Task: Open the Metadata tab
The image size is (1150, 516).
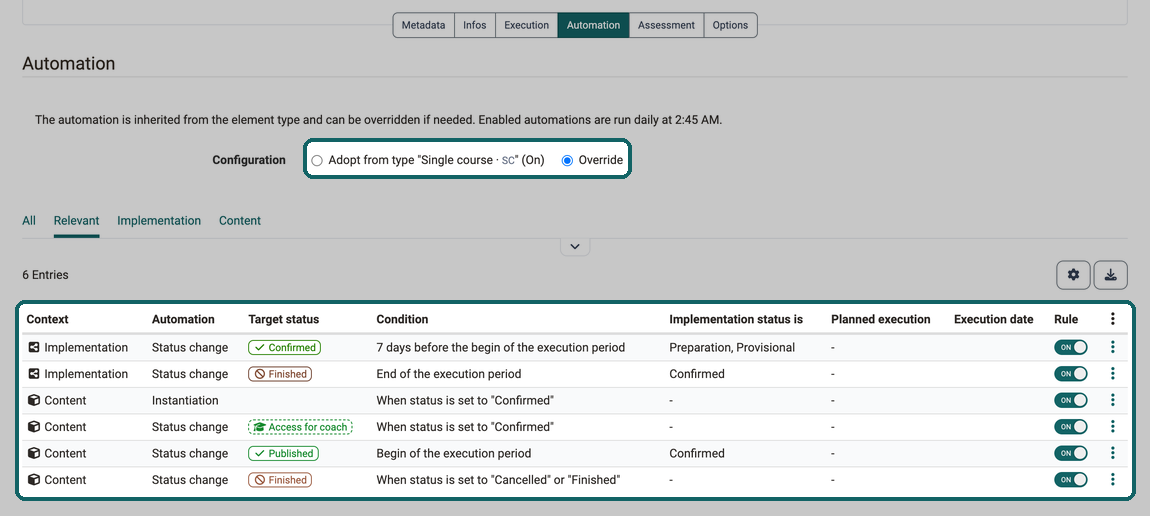Action: pos(424,25)
